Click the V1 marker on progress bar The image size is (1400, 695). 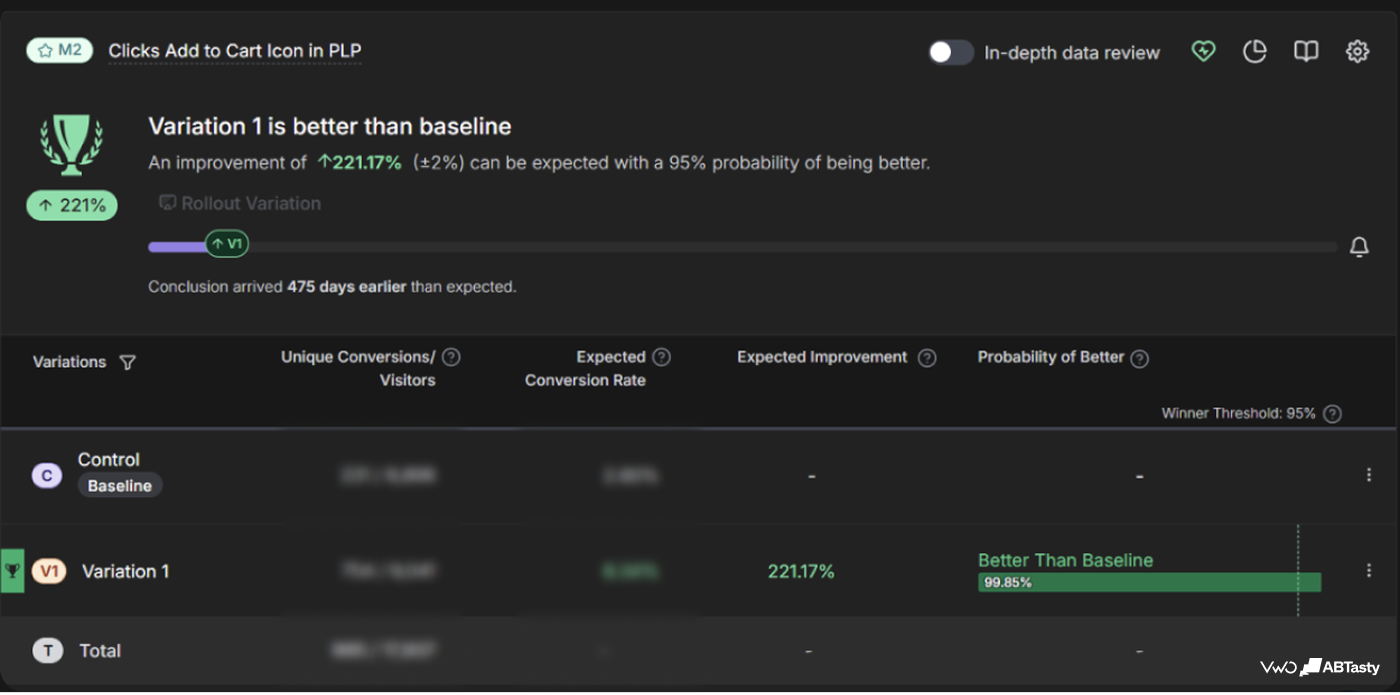pos(227,244)
